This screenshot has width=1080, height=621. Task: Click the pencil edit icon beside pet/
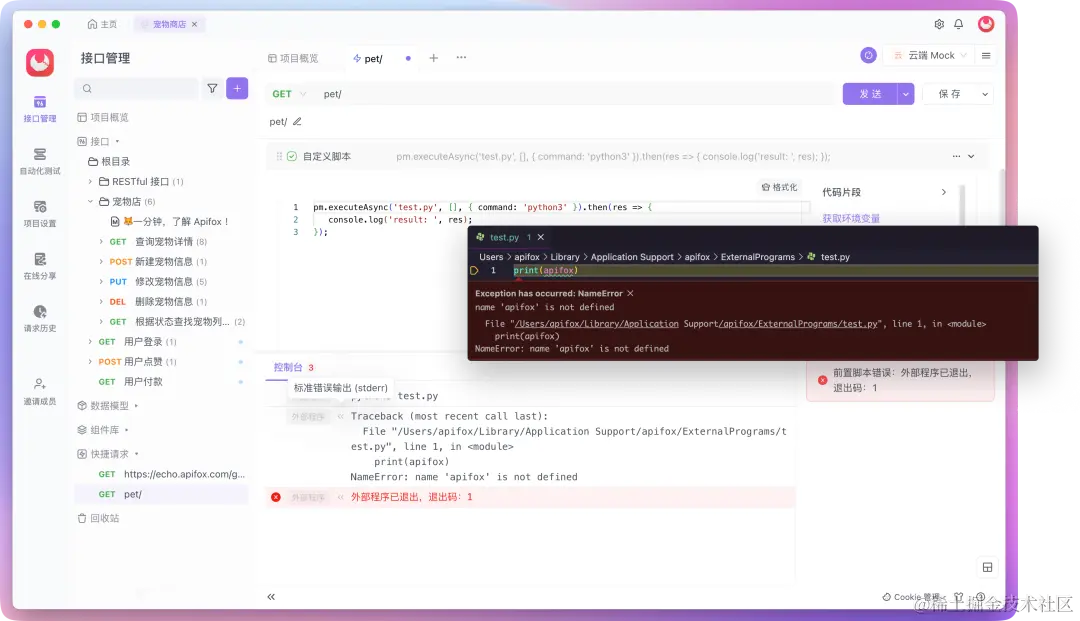[x=297, y=122]
